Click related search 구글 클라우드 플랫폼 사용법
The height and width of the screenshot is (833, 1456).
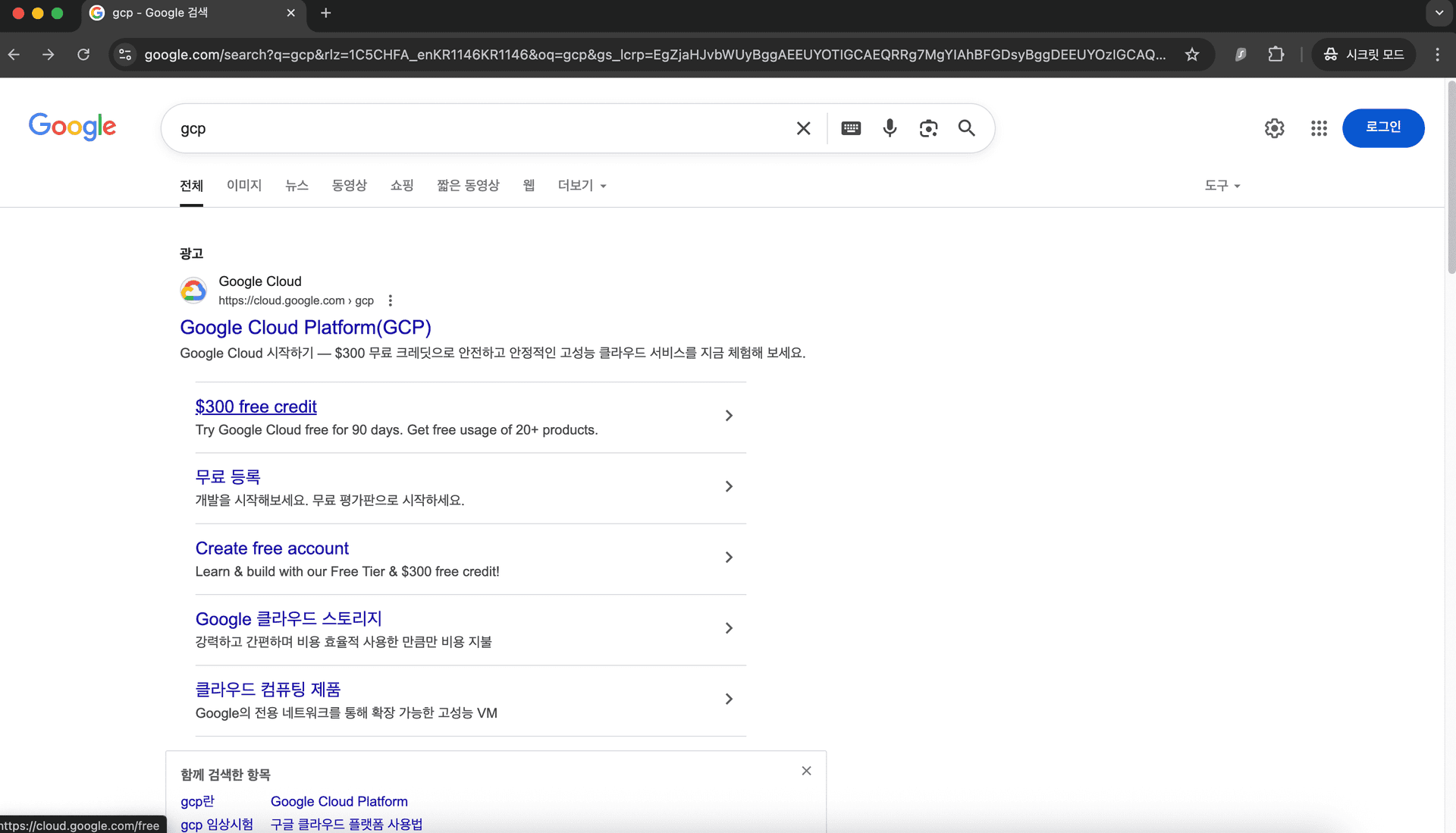(347, 824)
